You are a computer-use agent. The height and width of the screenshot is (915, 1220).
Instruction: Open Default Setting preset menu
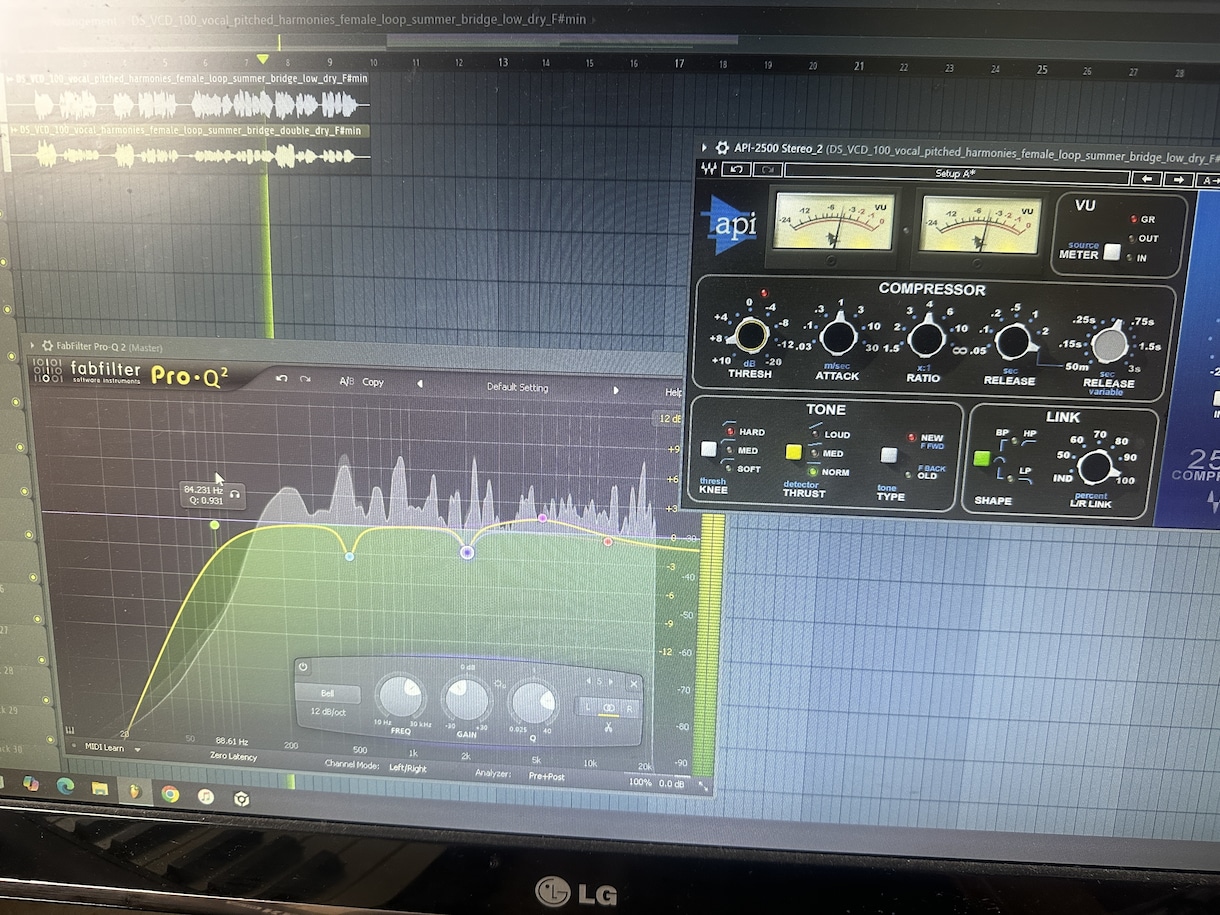[517, 387]
